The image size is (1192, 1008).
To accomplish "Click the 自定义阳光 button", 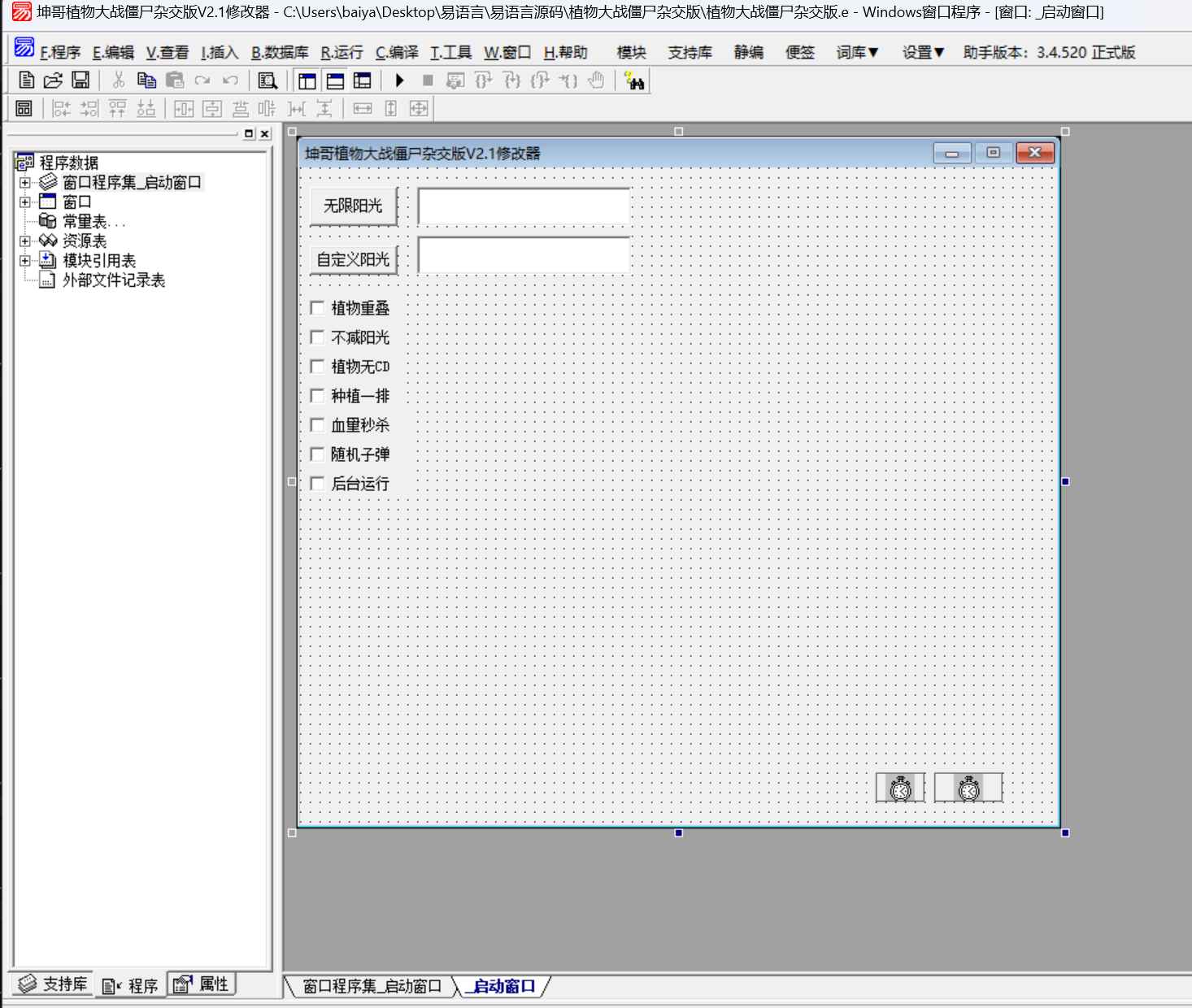I will point(353,259).
